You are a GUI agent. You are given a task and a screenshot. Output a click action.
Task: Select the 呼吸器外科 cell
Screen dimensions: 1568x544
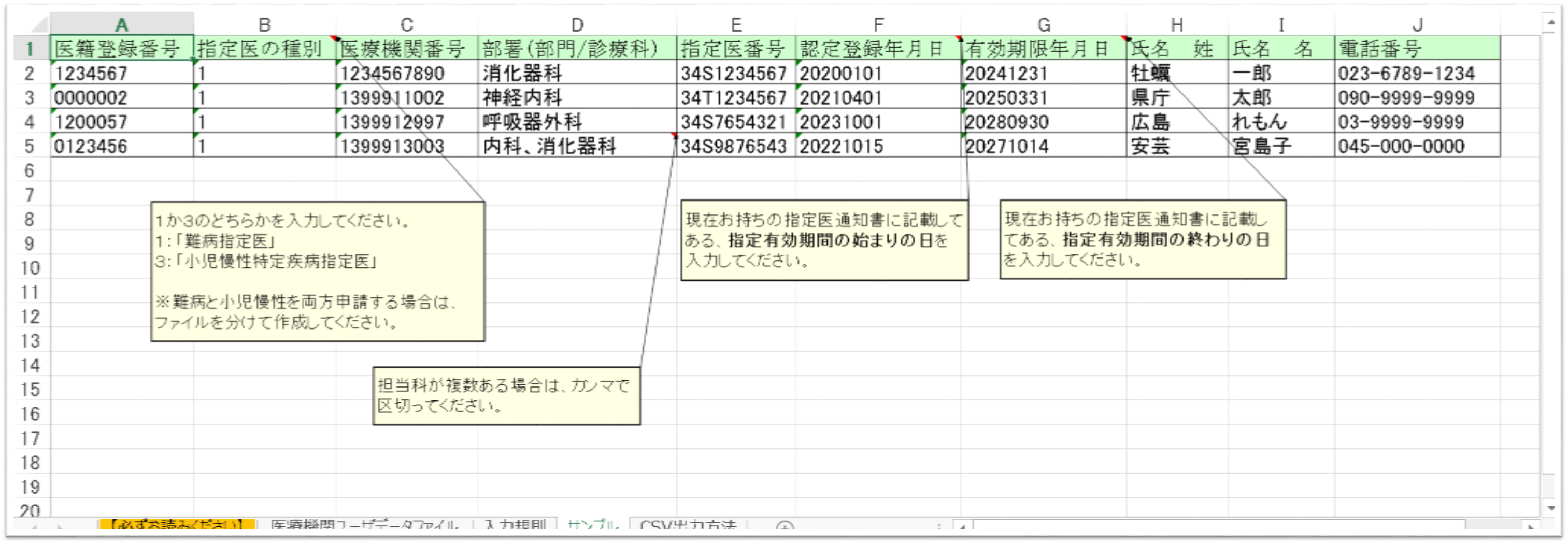pyautogui.click(x=577, y=121)
